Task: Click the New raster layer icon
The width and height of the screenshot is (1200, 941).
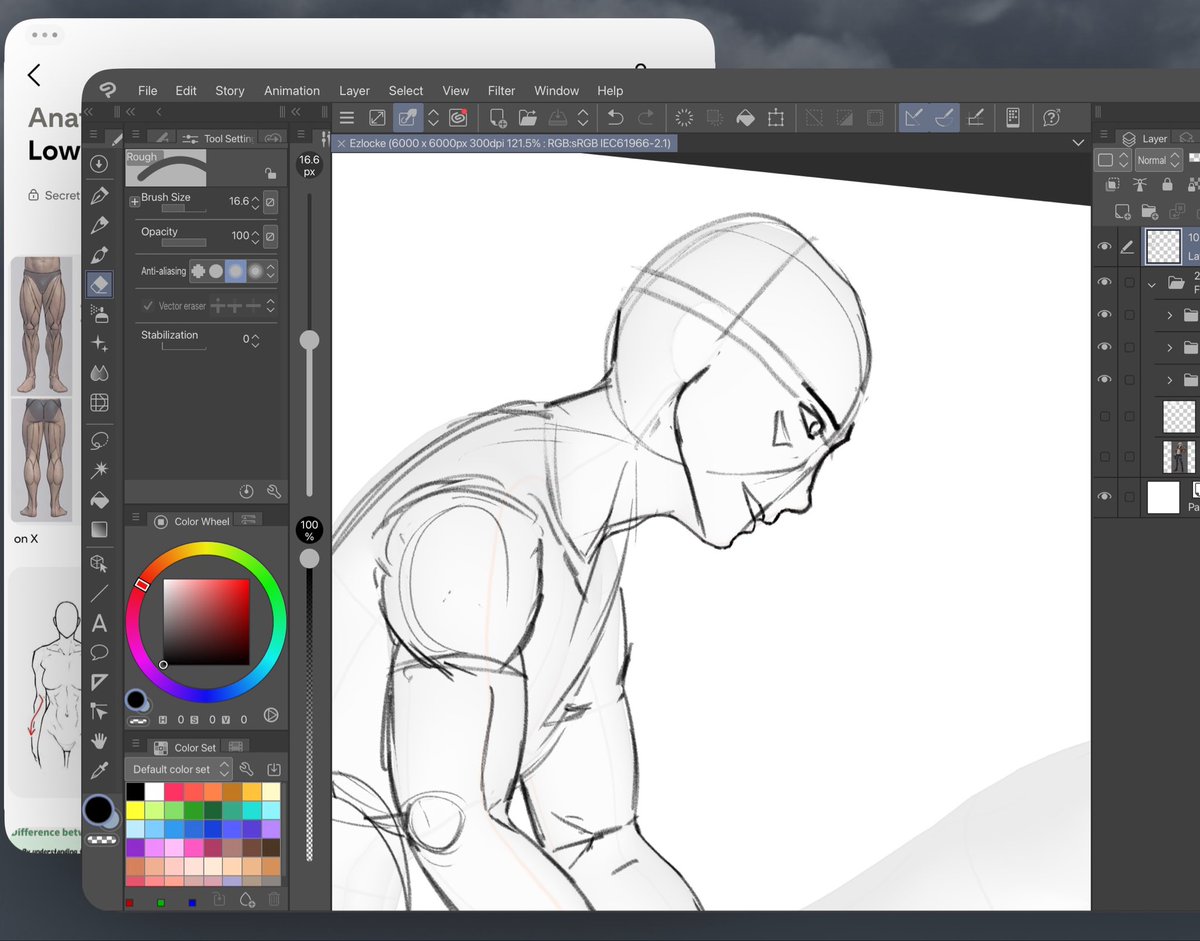Action: click(1122, 212)
